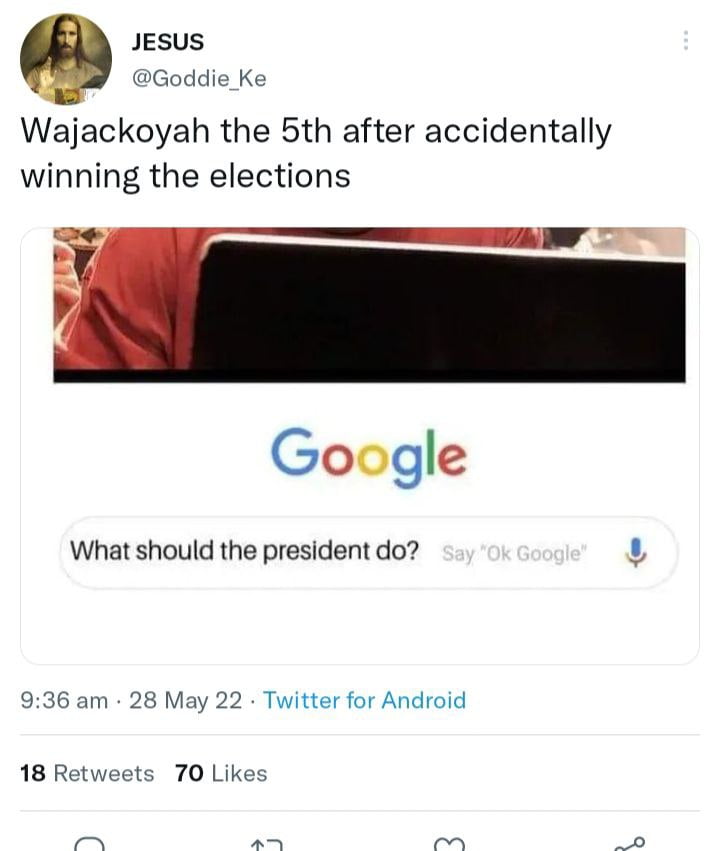Viewport: 720px width, 851px height.
Task: Click the 'What should the president do?' search field
Action: click(x=244, y=551)
